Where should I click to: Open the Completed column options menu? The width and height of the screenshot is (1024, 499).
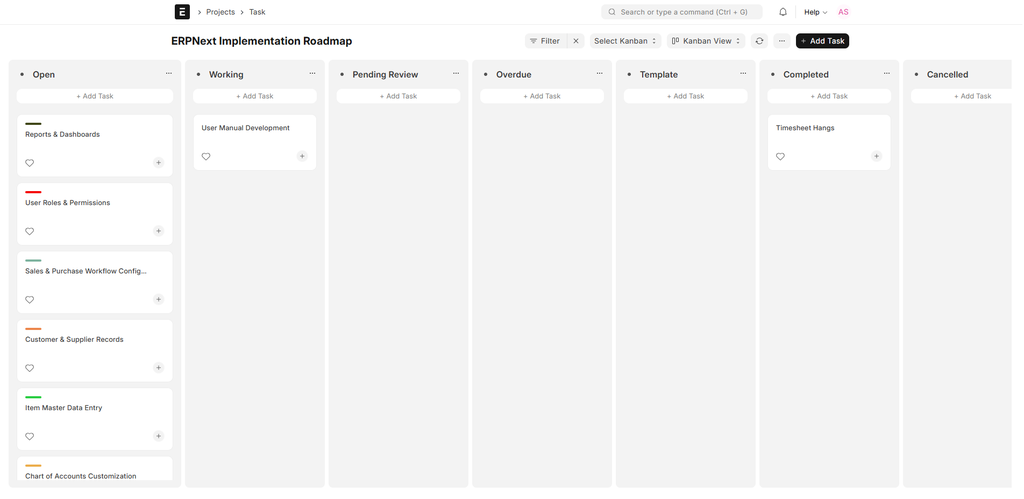pos(887,74)
